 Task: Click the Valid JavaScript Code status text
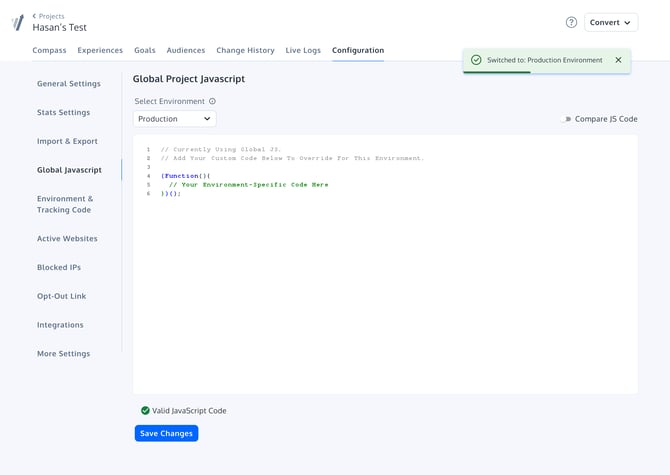pos(189,411)
